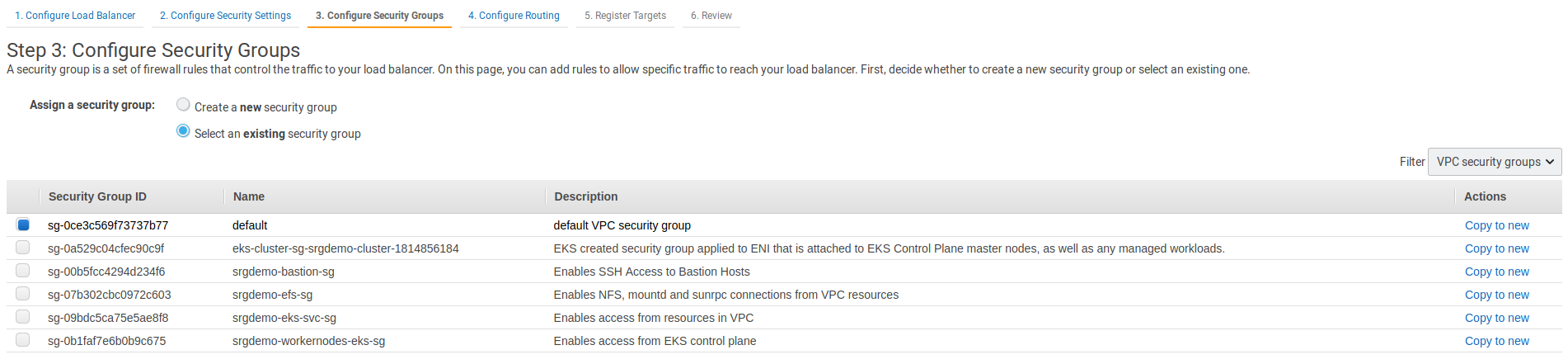Uncheck the default security group checkbox

[23, 225]
